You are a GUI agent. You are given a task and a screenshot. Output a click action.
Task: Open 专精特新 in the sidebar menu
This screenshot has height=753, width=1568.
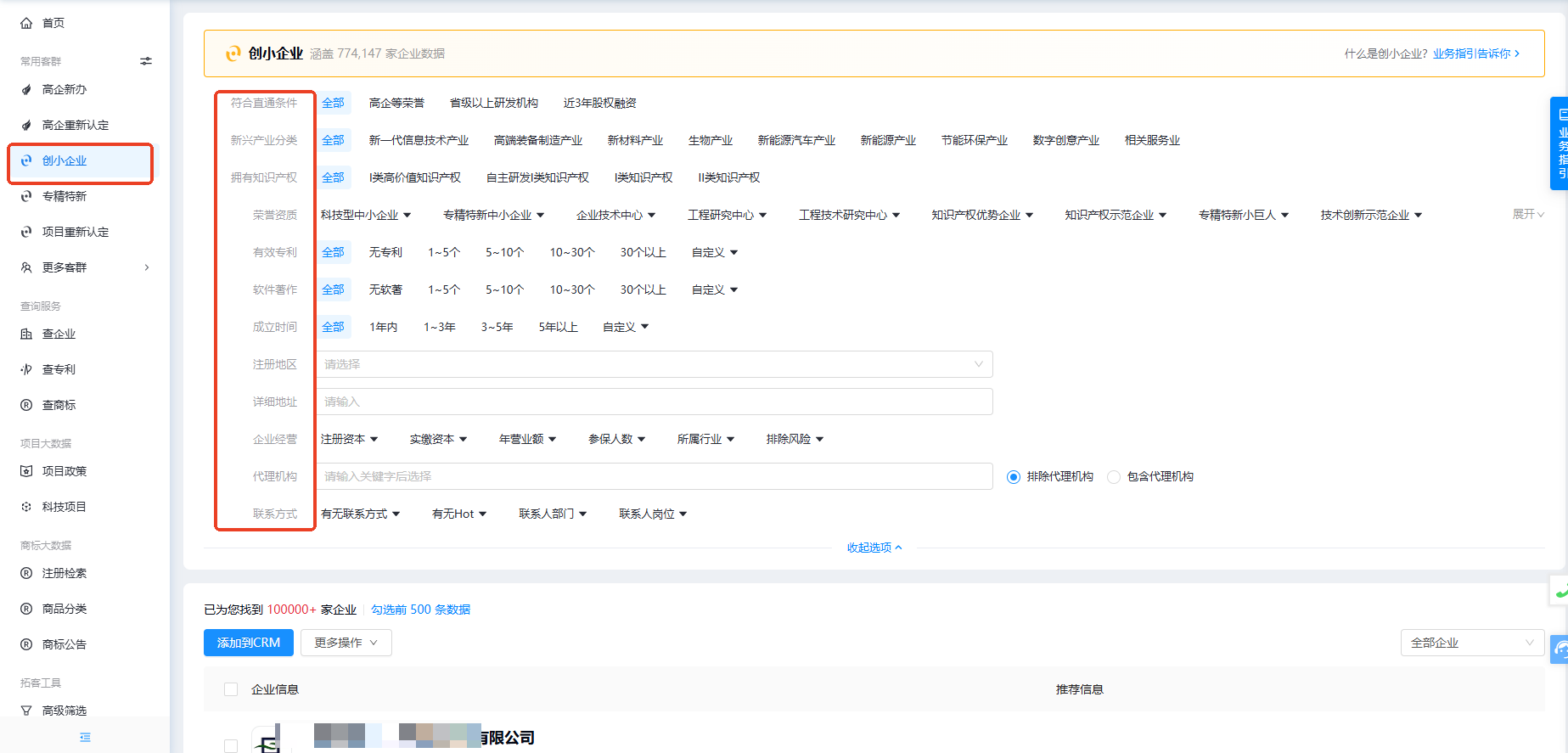pos(65,196)
